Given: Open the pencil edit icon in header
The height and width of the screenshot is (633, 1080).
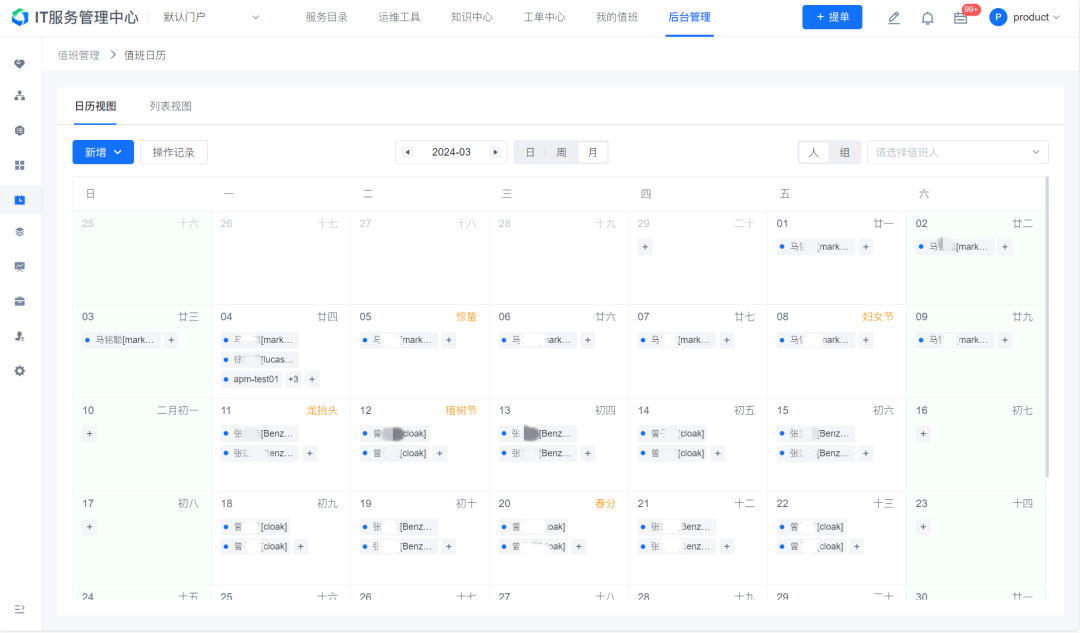Looking at the screenshot, I should click(x=894, y=18).
